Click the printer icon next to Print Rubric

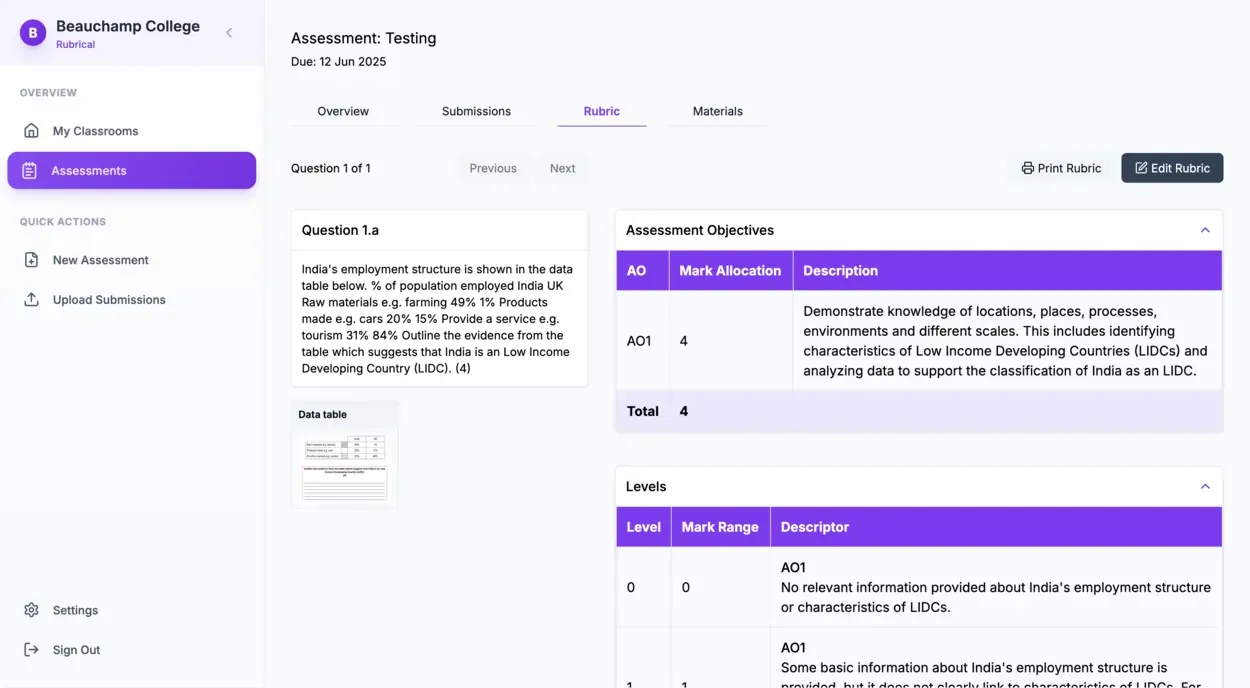tap(1027, 167)
